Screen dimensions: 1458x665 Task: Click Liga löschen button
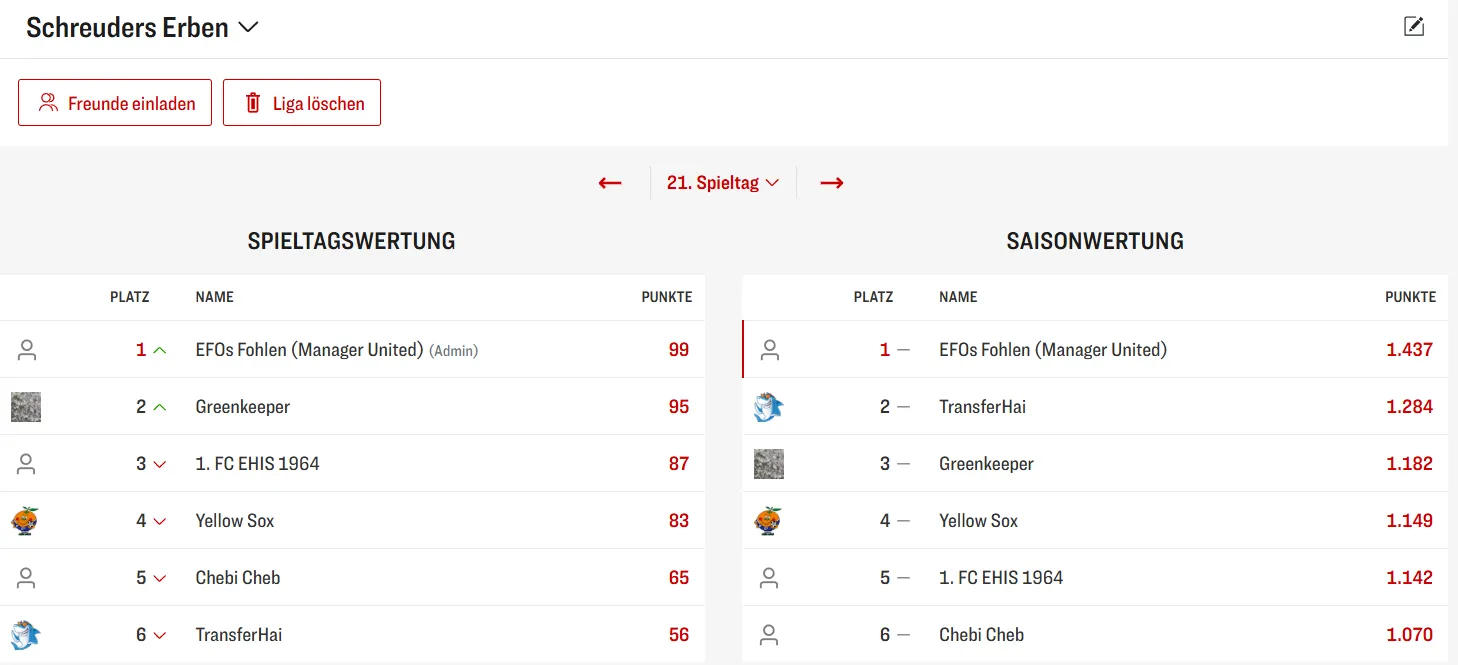tap(302, 103)
